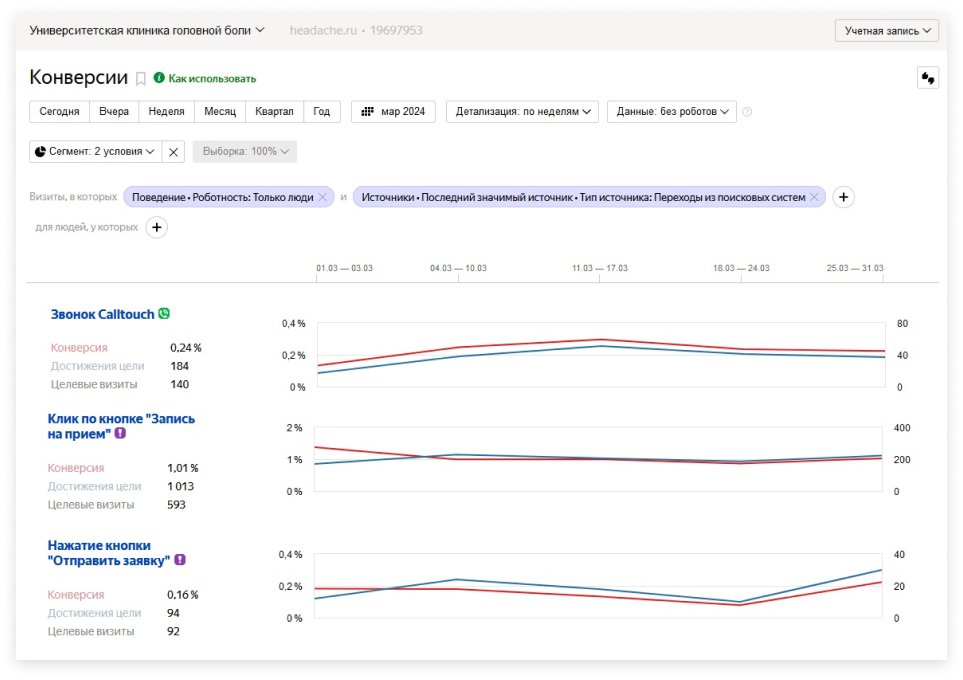
Task: Open the 'Звонок Calltouch' goal link
Action: tap(102, 314)
